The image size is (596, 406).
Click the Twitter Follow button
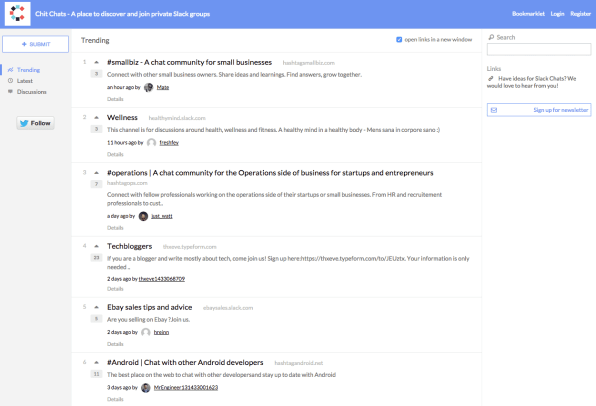pyautogui.click(x=35, y=123)
